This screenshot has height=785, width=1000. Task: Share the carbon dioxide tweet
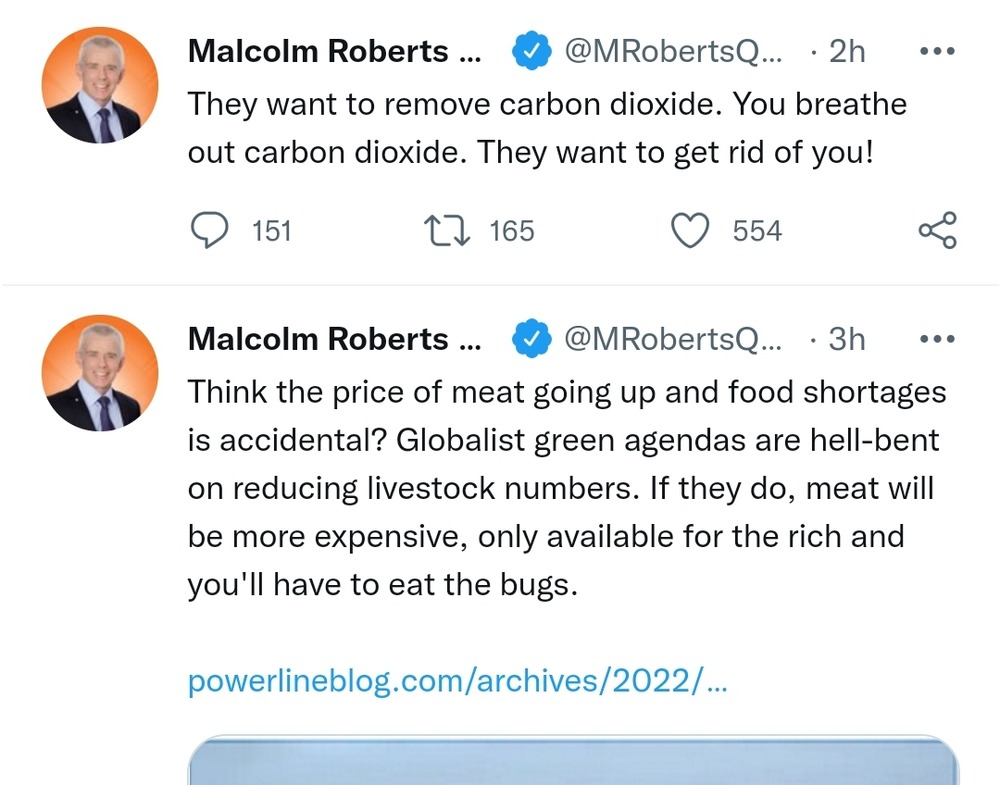(937, 231)
